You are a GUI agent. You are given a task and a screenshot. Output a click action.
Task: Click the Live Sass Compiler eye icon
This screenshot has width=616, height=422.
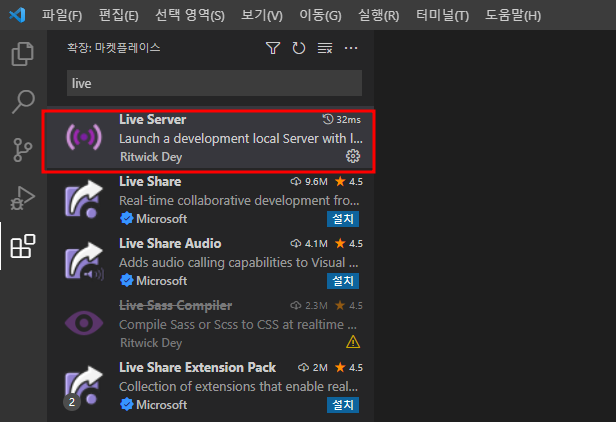point(84,323)
